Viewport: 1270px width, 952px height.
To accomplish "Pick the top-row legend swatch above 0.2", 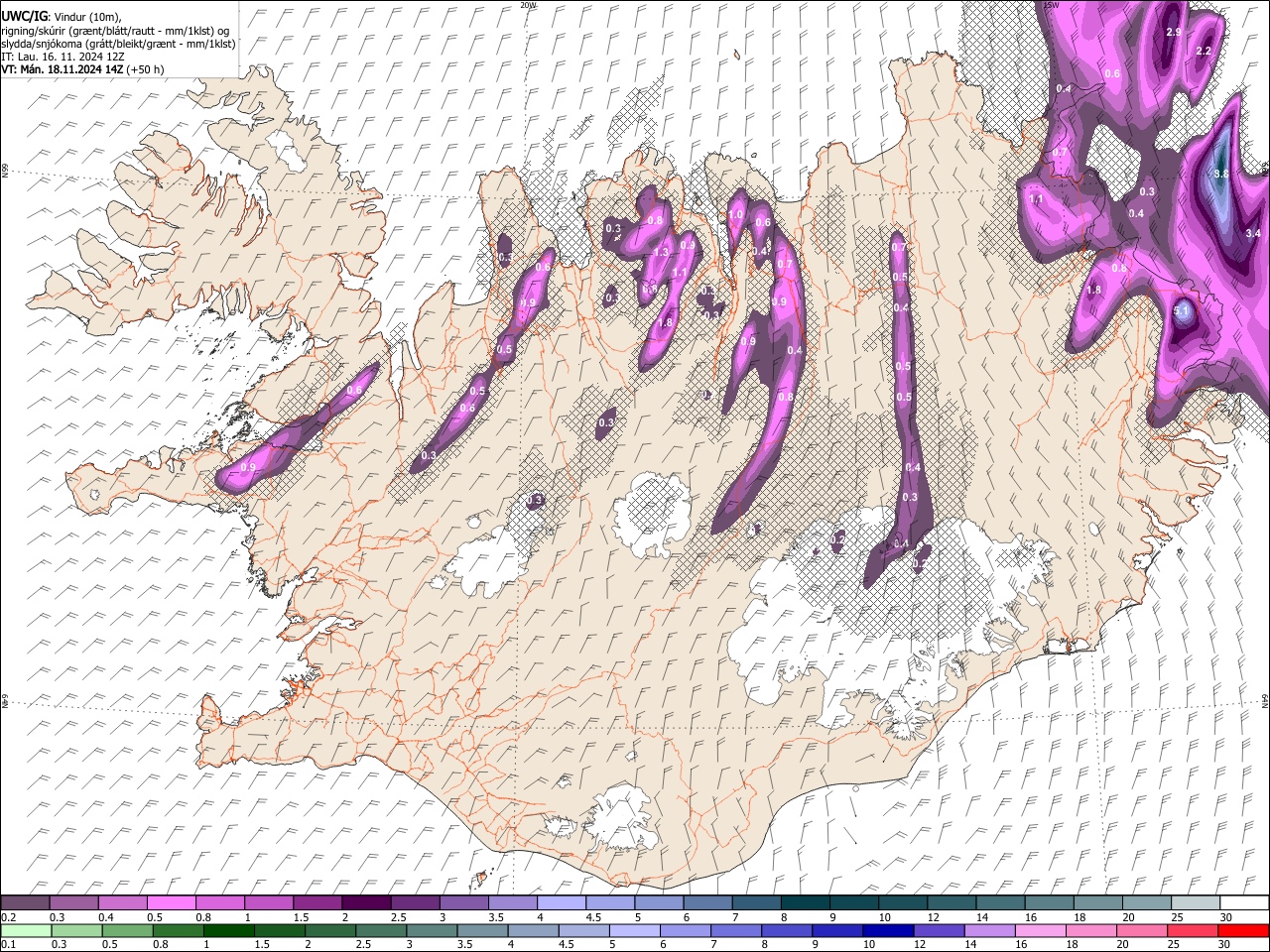I will 25,902.
